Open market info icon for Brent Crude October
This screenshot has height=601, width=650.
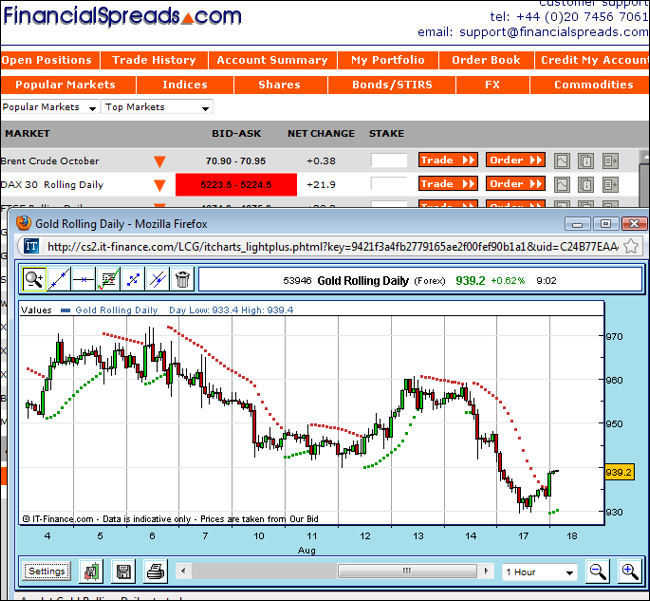(x=586, y=161)
